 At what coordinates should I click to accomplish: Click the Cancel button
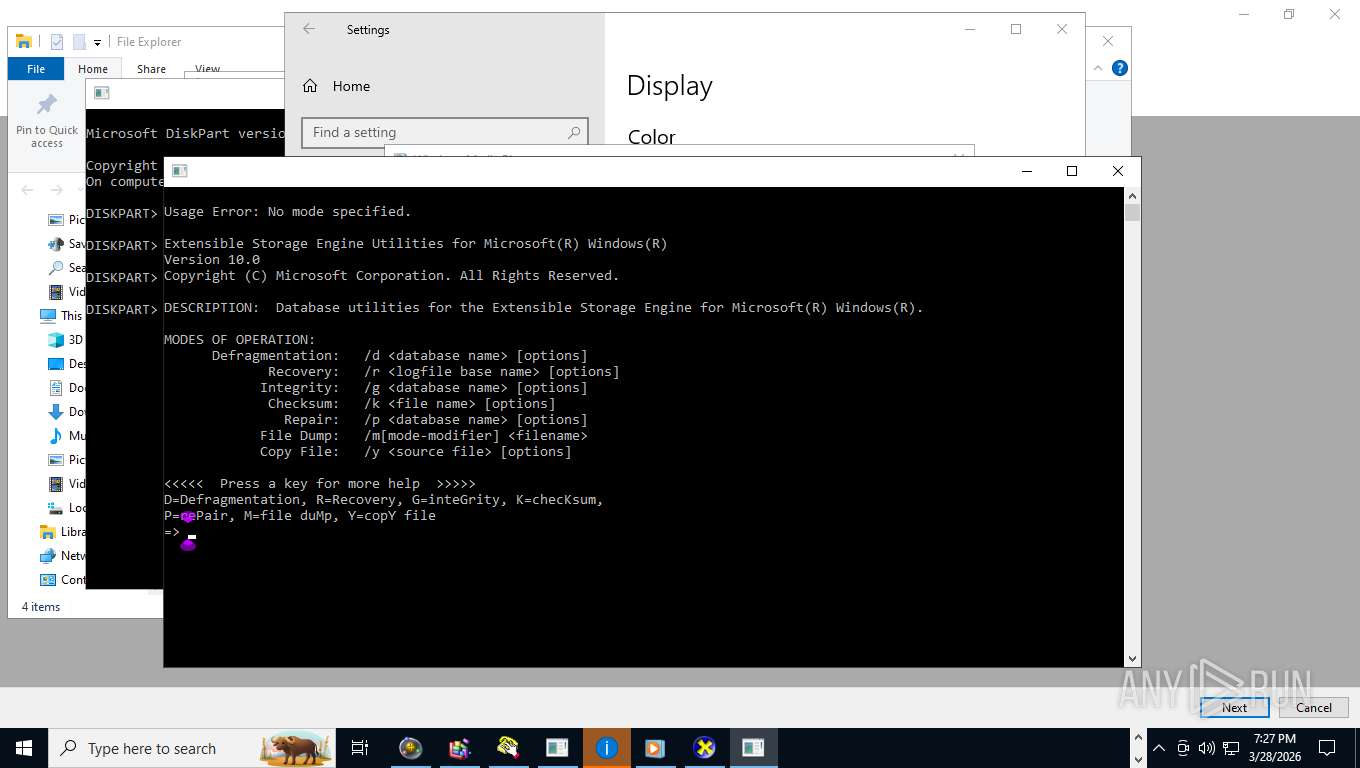click(1314, 707)
